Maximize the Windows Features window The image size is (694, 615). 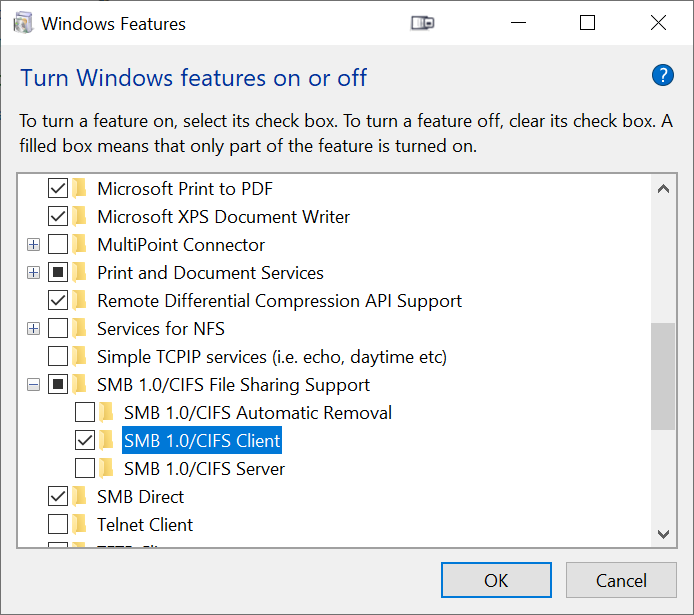(587, 23)
